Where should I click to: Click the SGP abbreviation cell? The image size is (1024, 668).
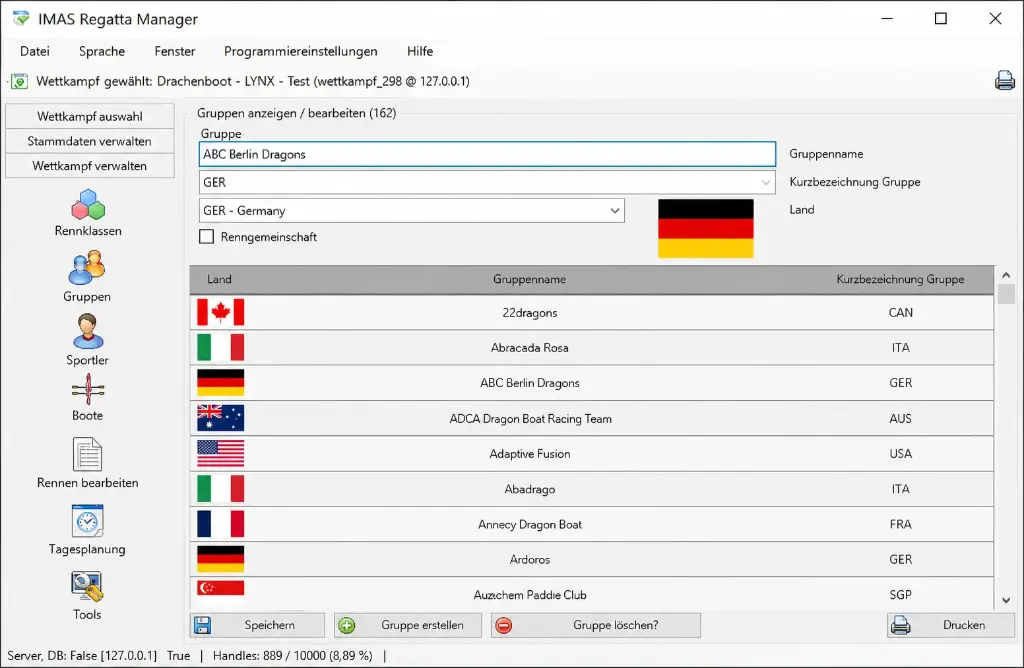click(901, 595)
